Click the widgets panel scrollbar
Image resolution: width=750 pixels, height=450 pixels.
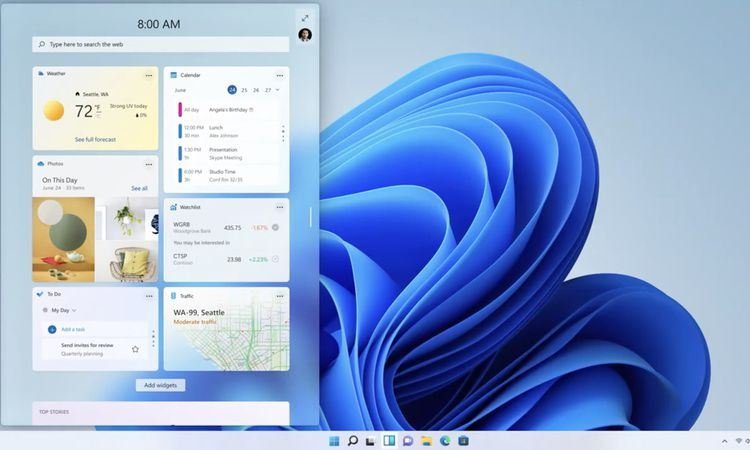click(310, 216)
